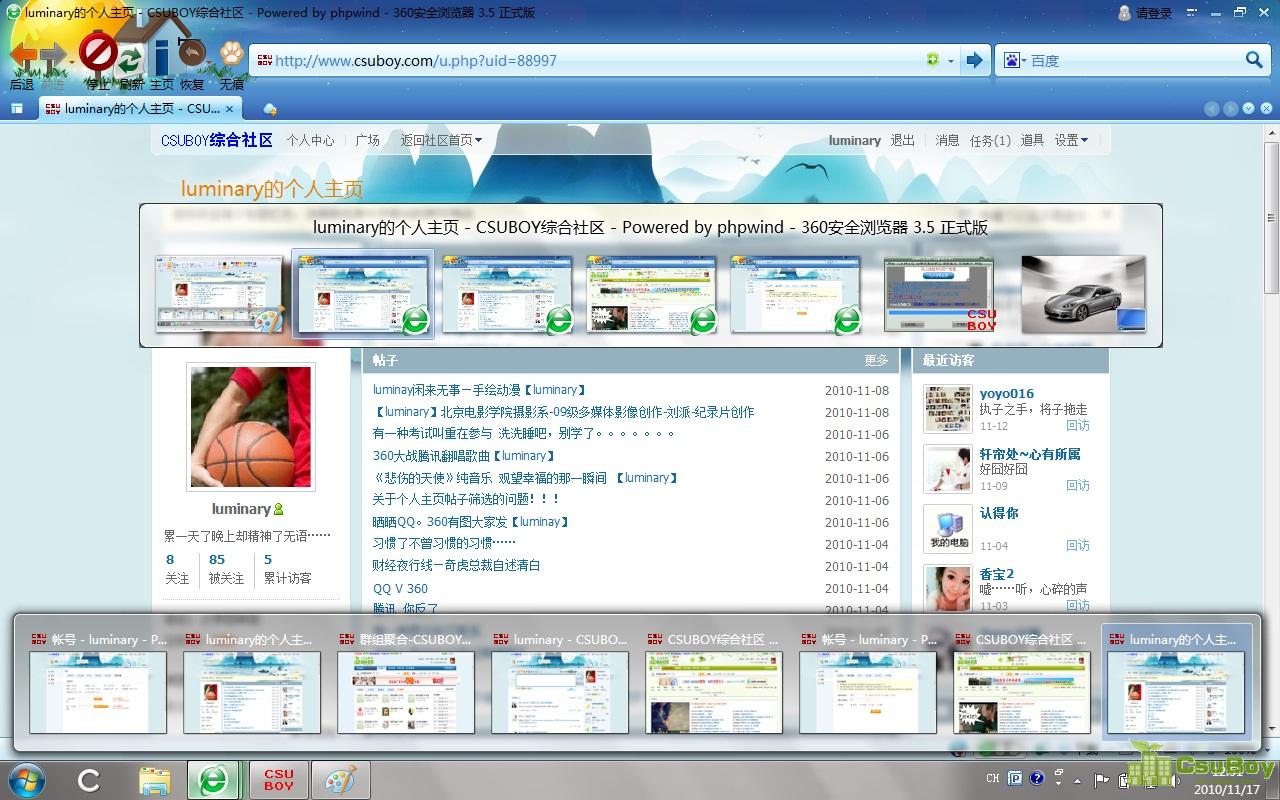Select the CSU BOY application thumbnail in the switcher
Viewport: 1280px width, 800px height.
939,294
